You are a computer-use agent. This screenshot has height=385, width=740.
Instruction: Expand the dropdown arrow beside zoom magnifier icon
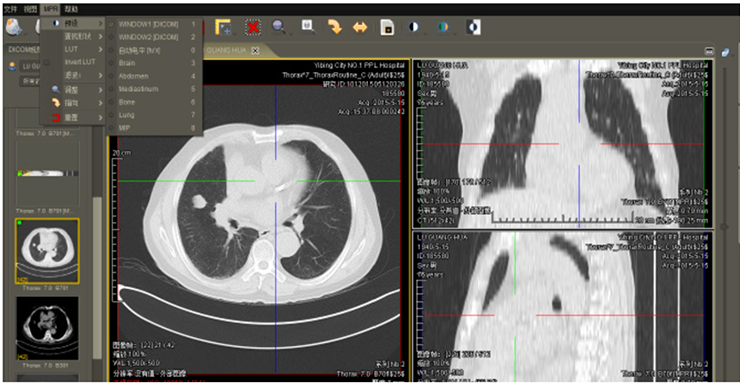point(290,33)
